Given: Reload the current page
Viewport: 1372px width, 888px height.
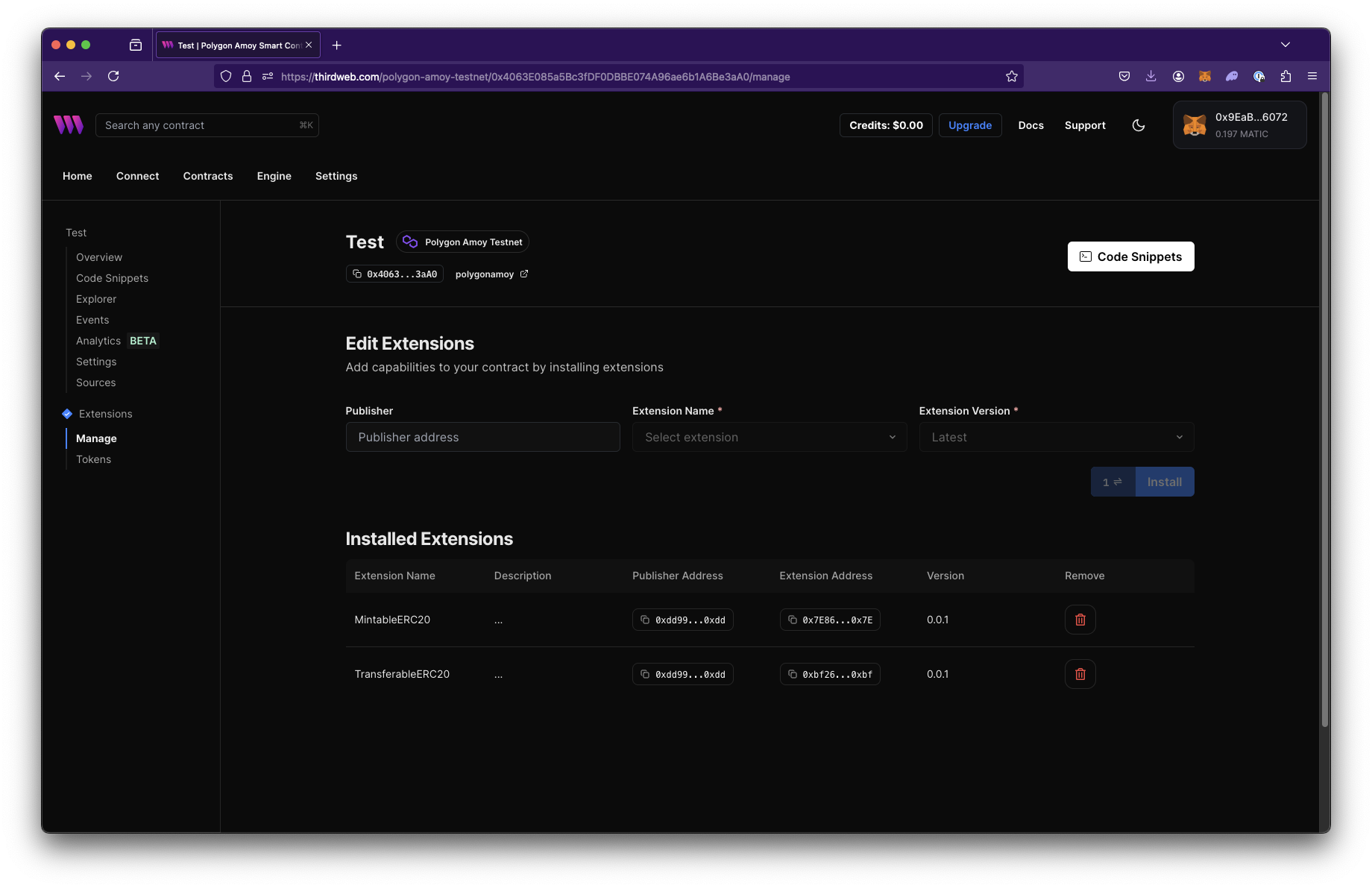Looking at the screenshot, I should point(113,76).
